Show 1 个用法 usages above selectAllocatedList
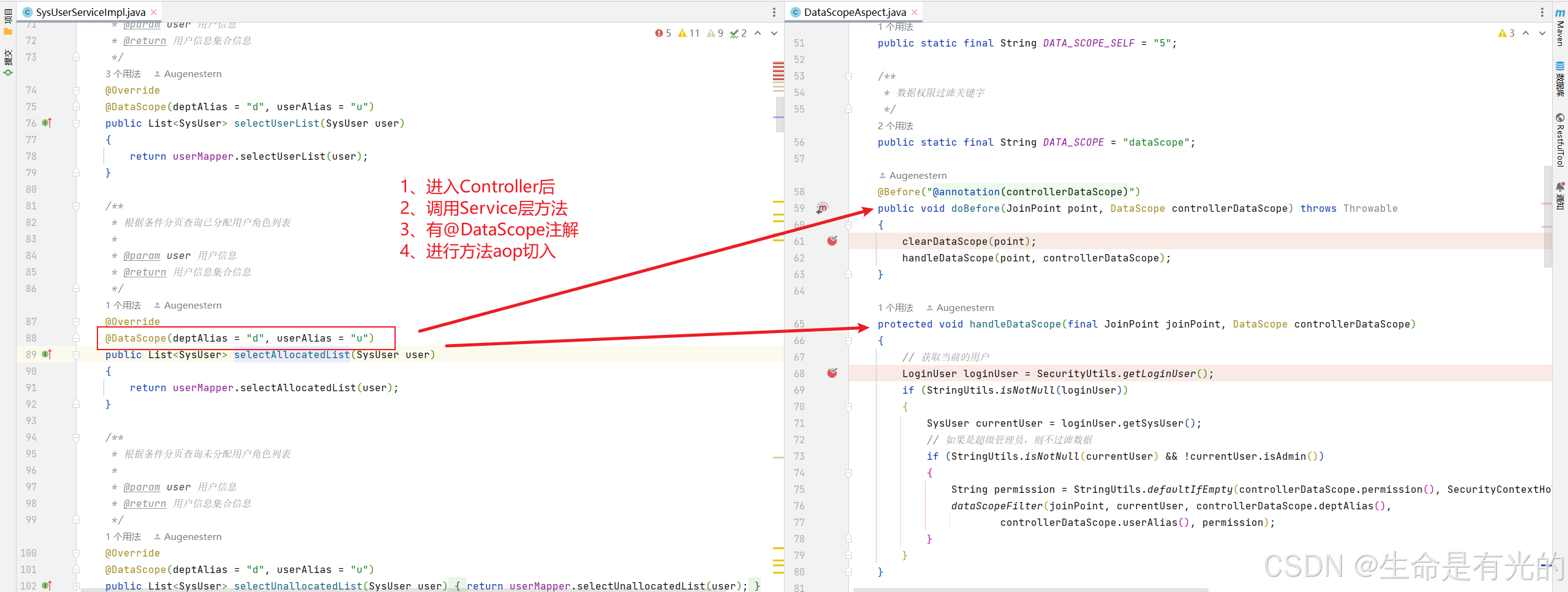The image size is (1568, 592). [123, 305]
